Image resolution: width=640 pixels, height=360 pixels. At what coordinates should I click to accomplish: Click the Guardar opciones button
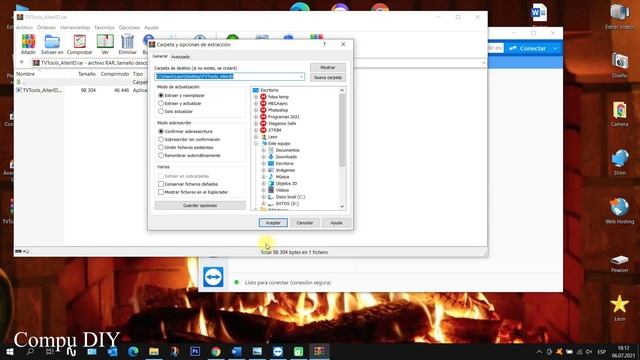tap(200, 205)
